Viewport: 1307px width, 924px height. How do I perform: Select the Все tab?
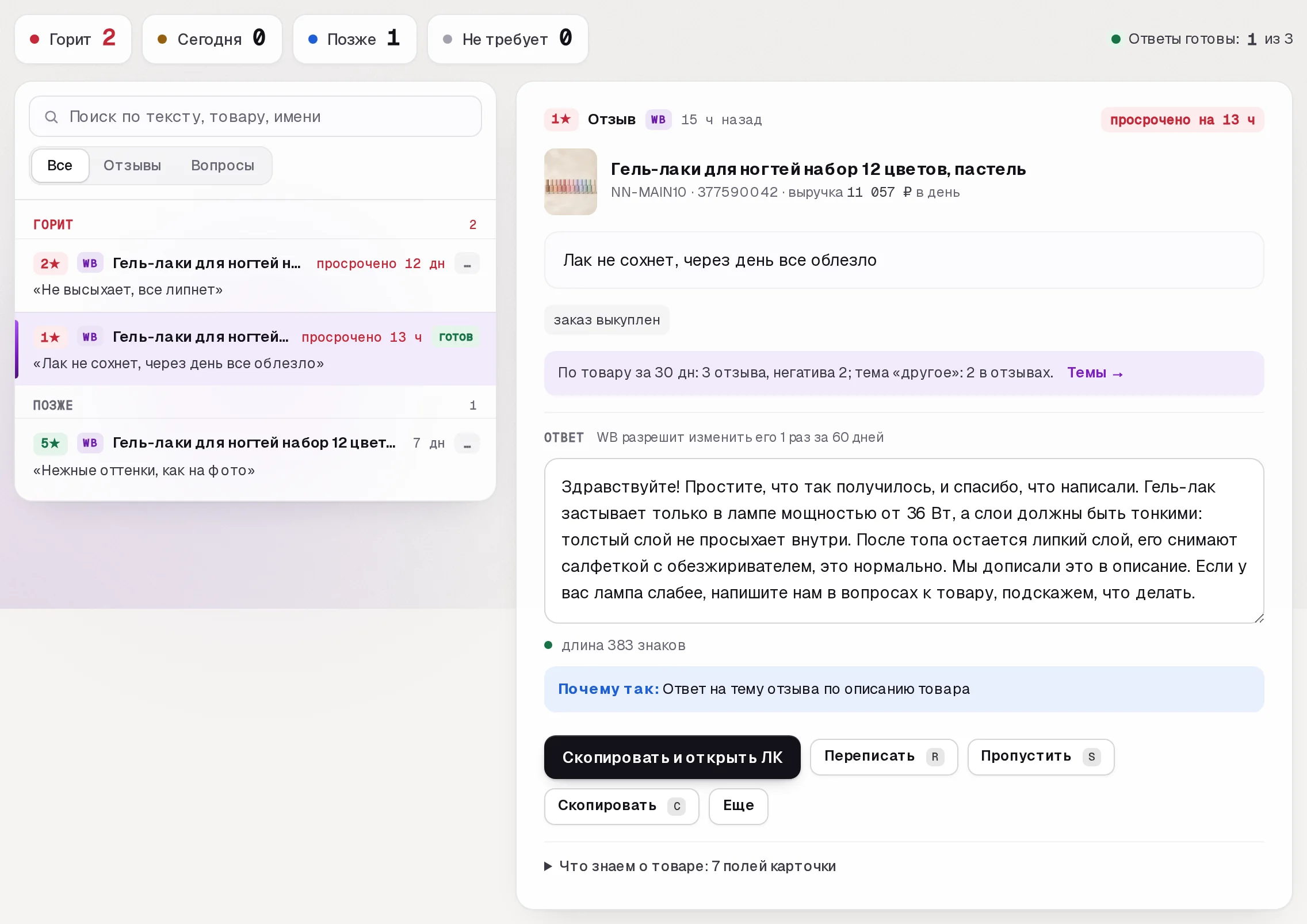(60, 166)
